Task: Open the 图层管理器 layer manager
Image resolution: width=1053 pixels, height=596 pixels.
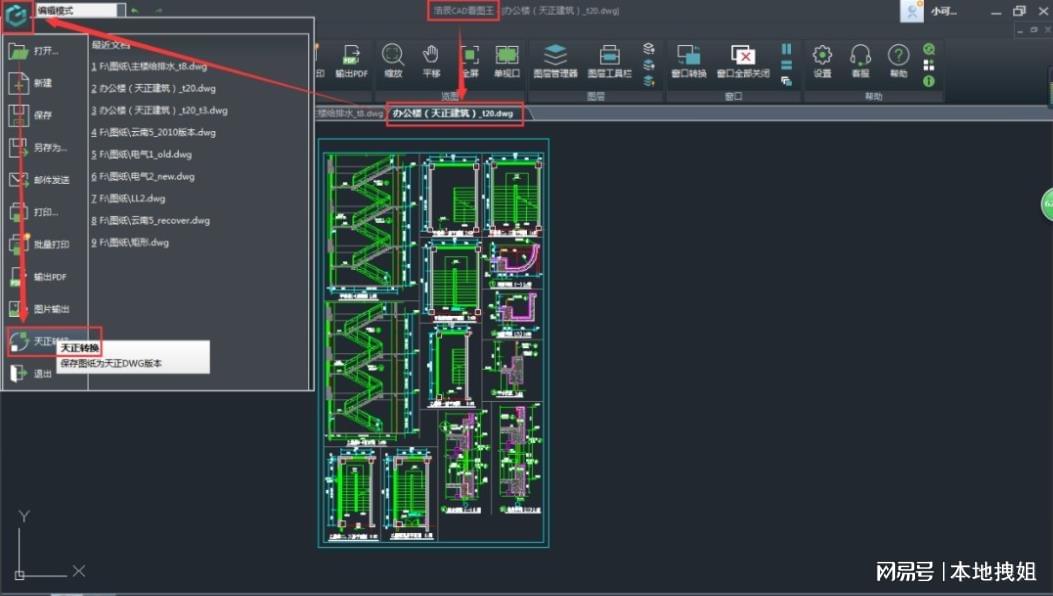Action: pyautogui.click(x=555, y=60)
